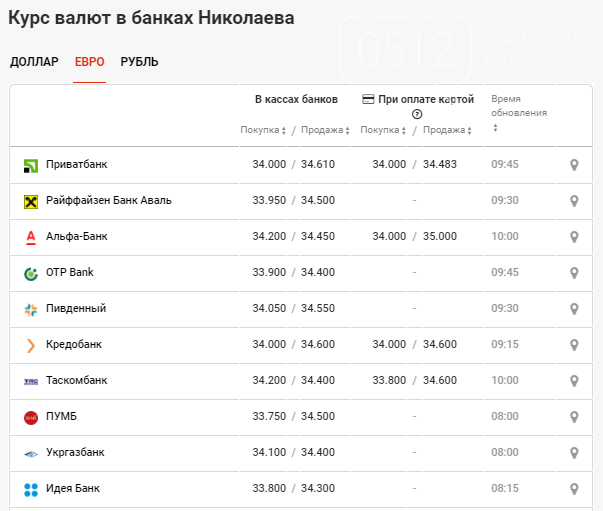Click the Privatbank logo icon
The width and height of the screenshot is (603, 511).
[x=30, y=165]
